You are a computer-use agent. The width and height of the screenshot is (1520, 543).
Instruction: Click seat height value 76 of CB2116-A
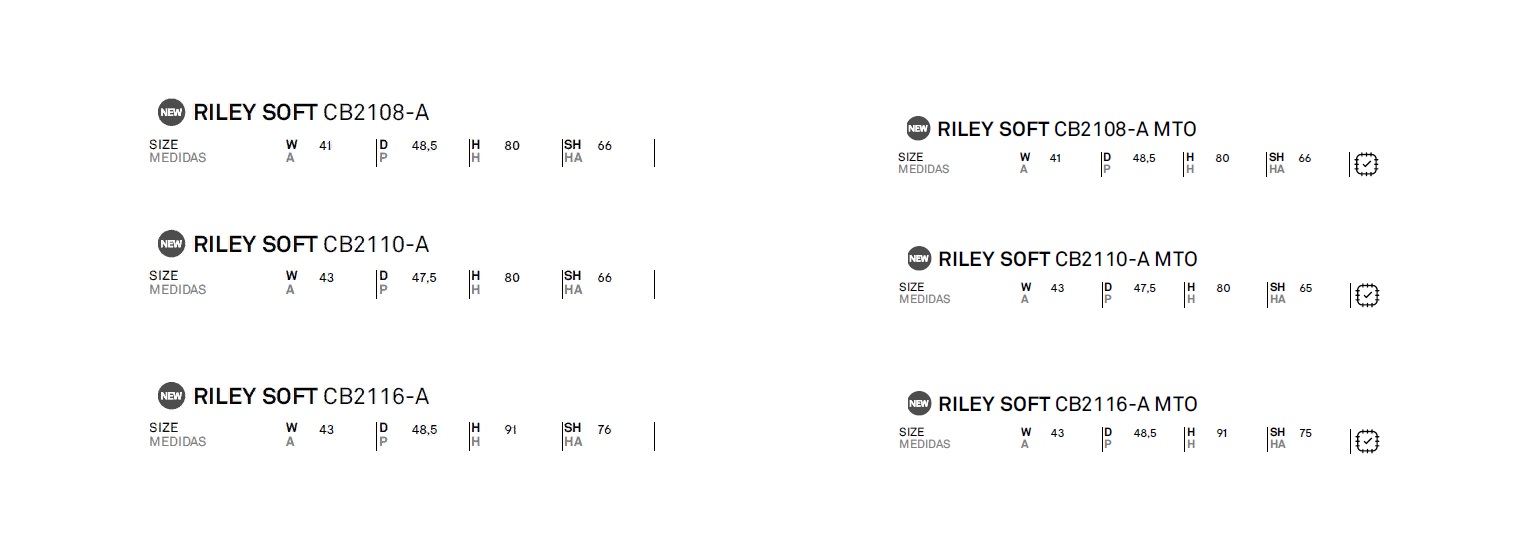tap(604, 430)
